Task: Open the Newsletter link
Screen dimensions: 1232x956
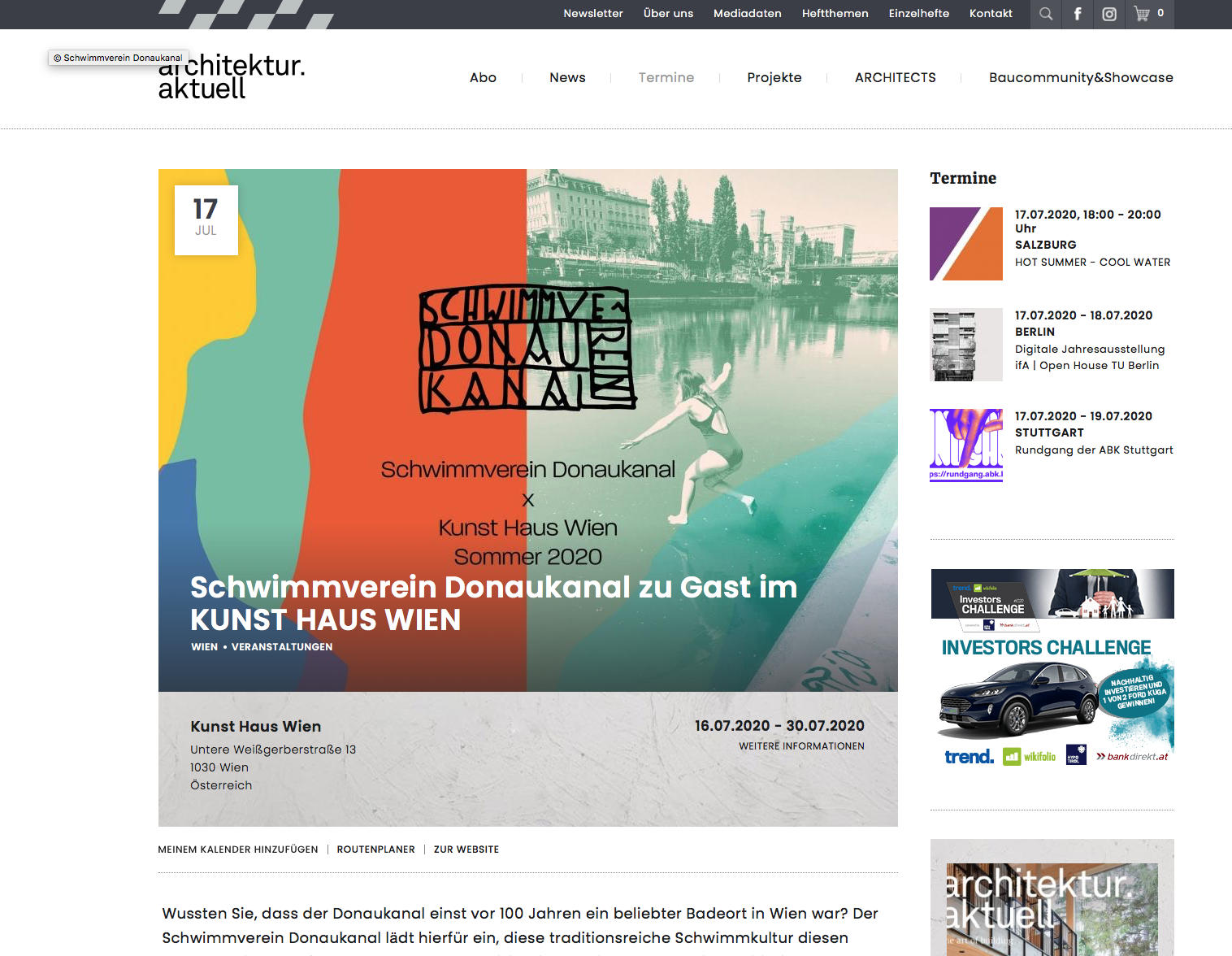Action: (x=593, y=14)
